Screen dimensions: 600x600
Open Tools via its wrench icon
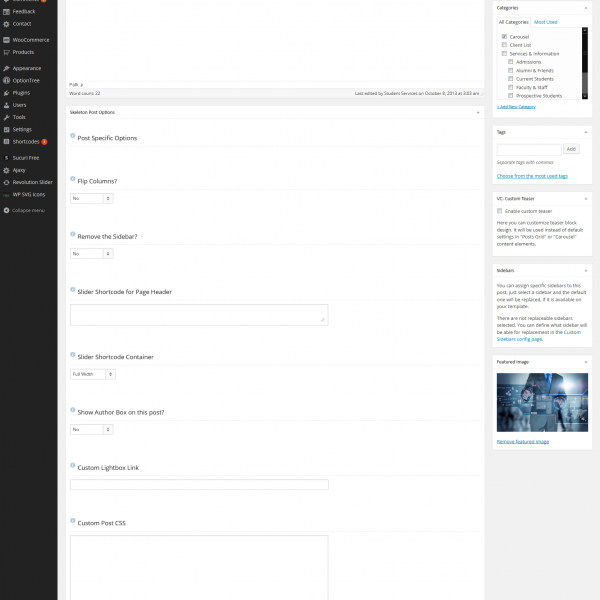7,117
